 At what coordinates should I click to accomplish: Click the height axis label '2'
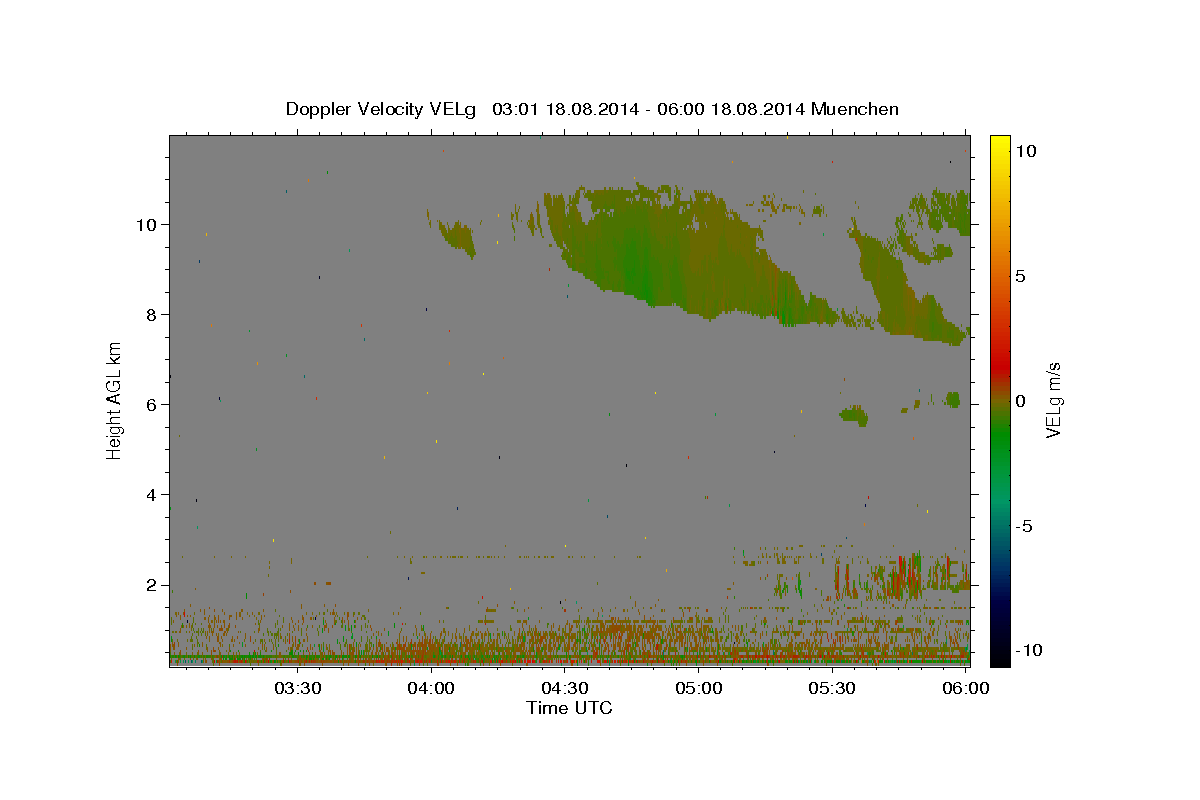[151, 585]
